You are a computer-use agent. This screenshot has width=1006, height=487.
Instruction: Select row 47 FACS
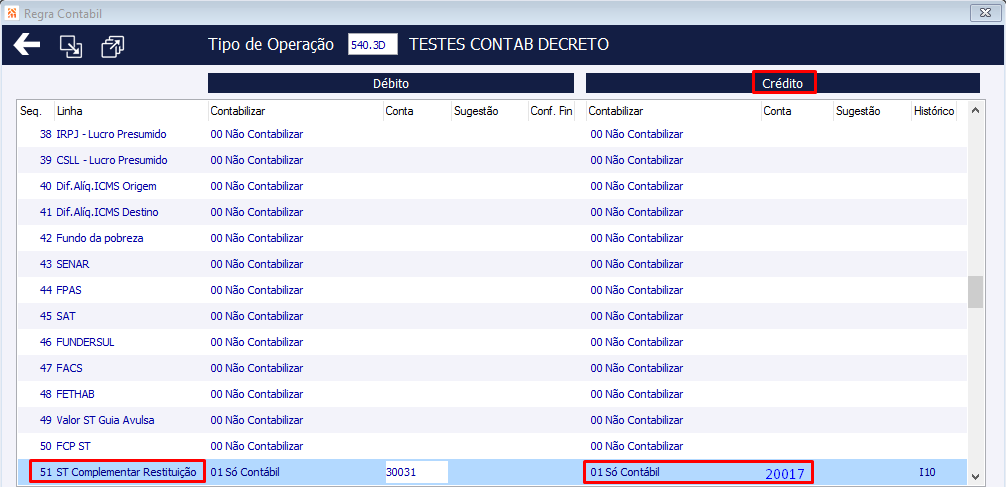tap(492, 368)
